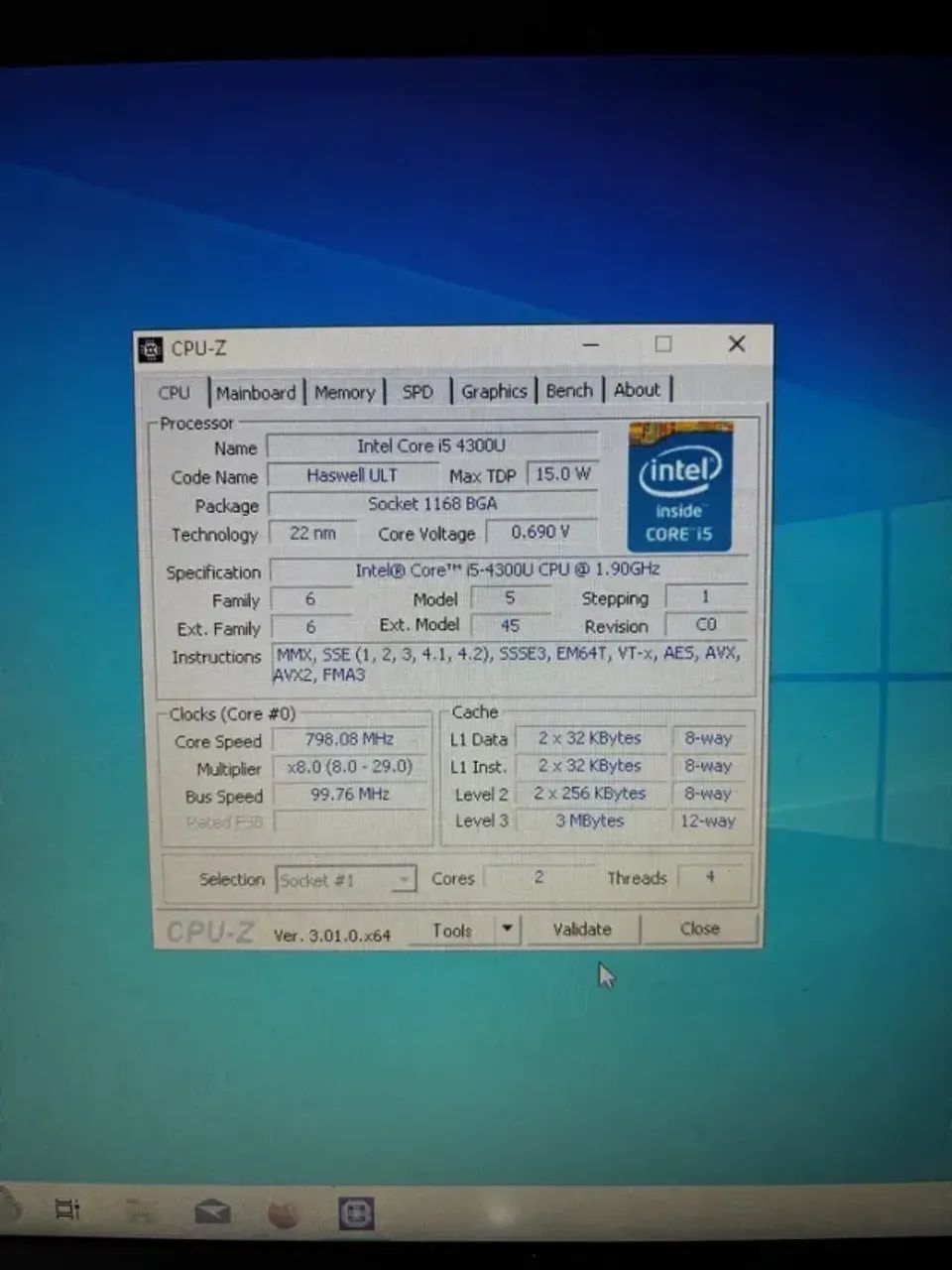This screenshot has width=952, height=1270.
Task: Click the Model value 5
Action: (x=510, y=598)
